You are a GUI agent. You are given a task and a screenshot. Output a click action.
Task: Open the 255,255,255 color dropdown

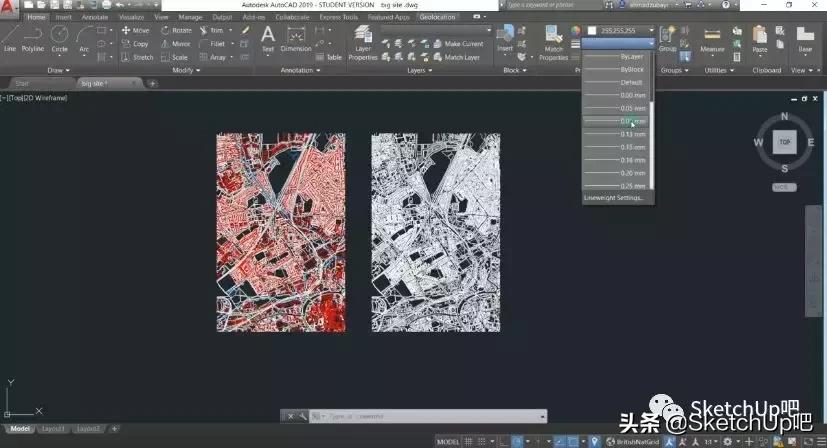[x=651, y=30]
